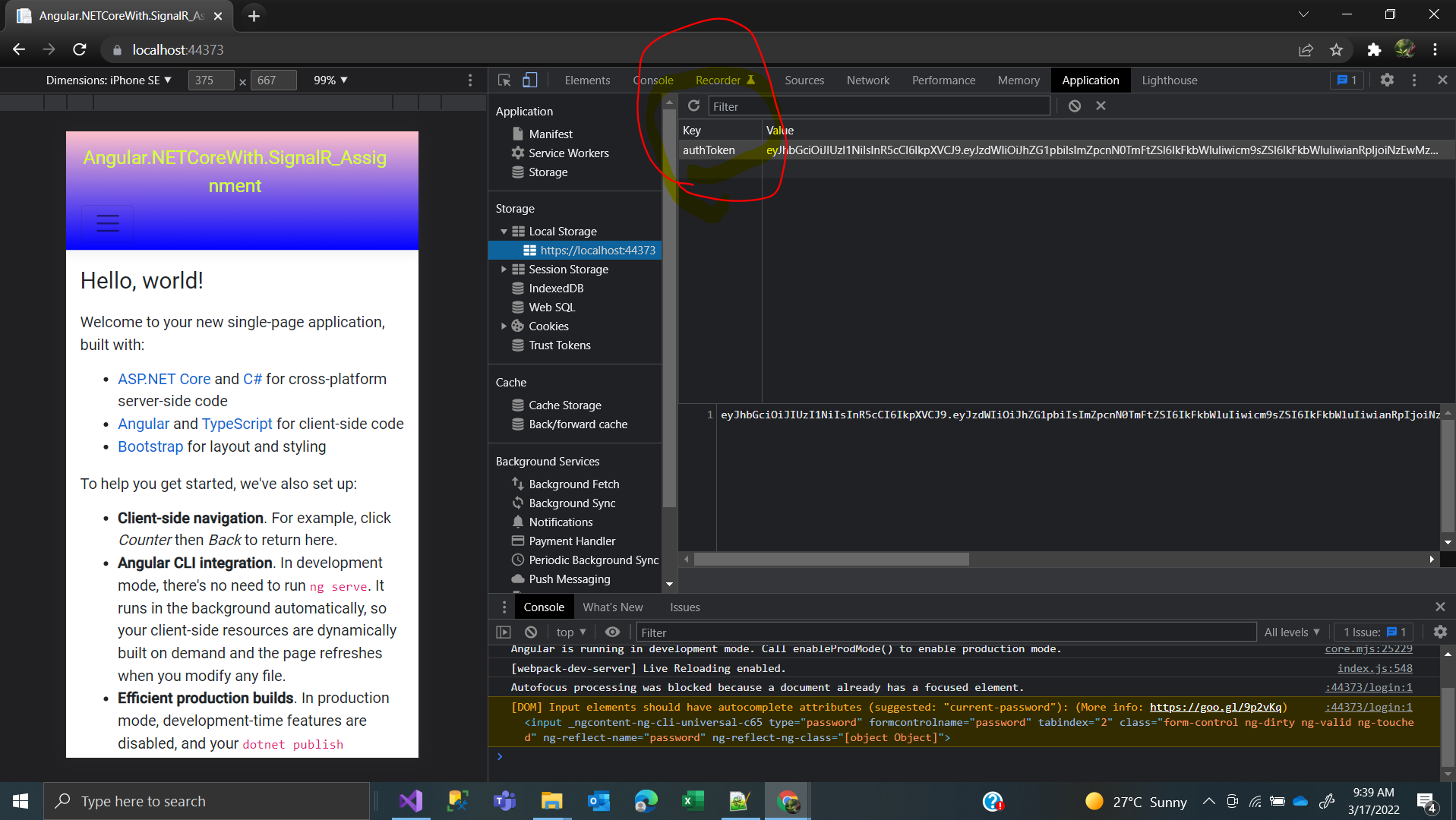Click the issues counter badge in DevTools tab bar
The image size is (1456, 820).
(1347, 80)
